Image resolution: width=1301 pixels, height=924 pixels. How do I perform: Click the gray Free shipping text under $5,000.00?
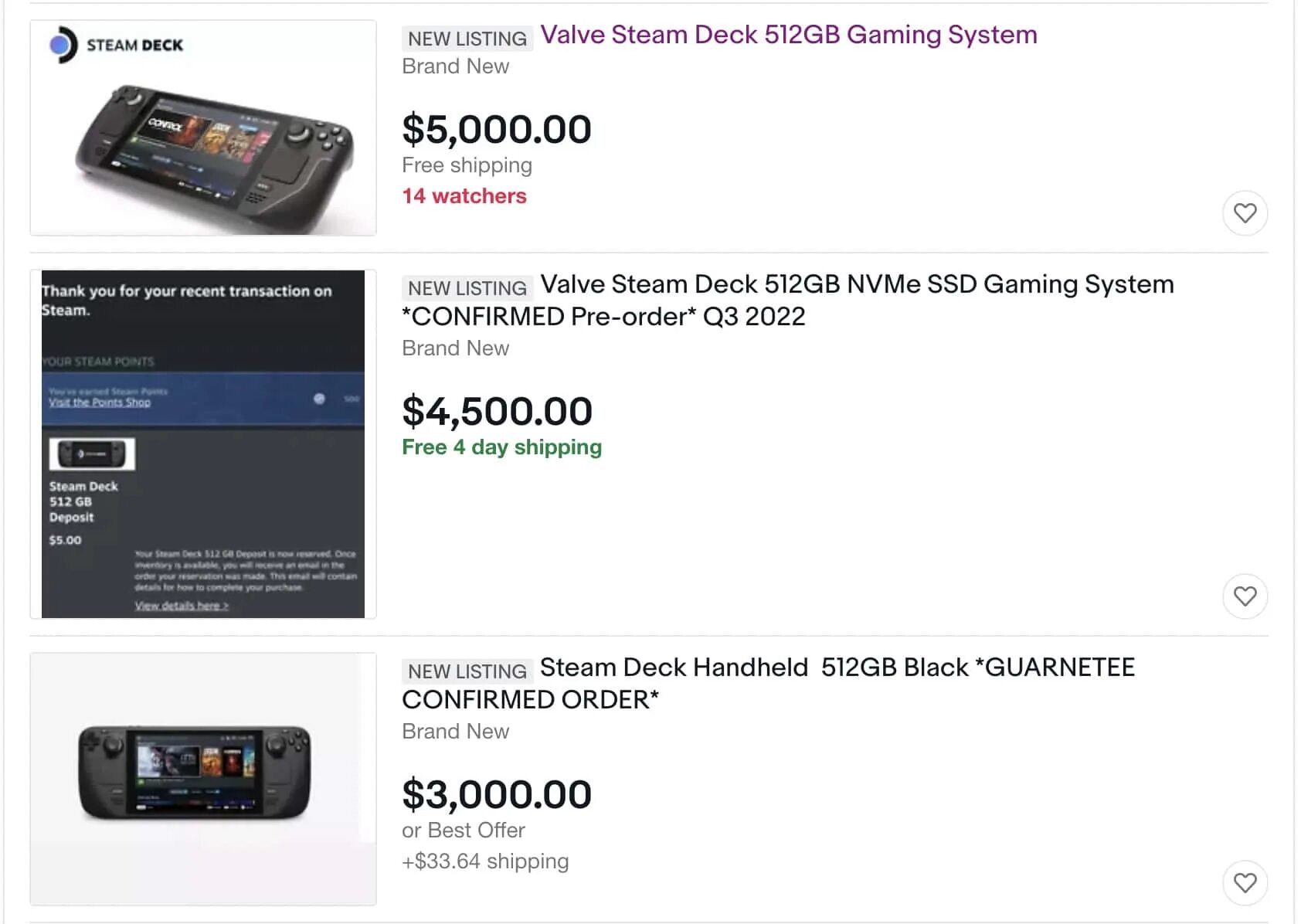coord(467,165)
